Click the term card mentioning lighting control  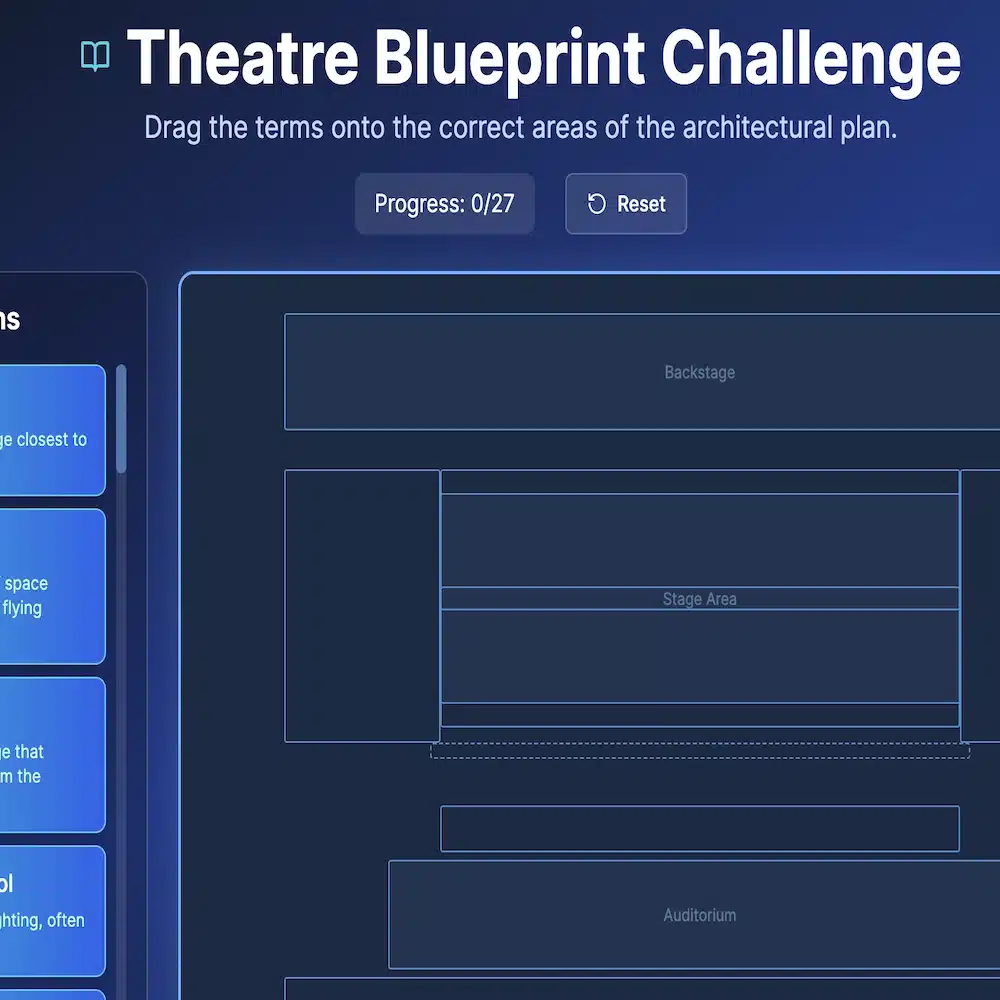[50, 910]
